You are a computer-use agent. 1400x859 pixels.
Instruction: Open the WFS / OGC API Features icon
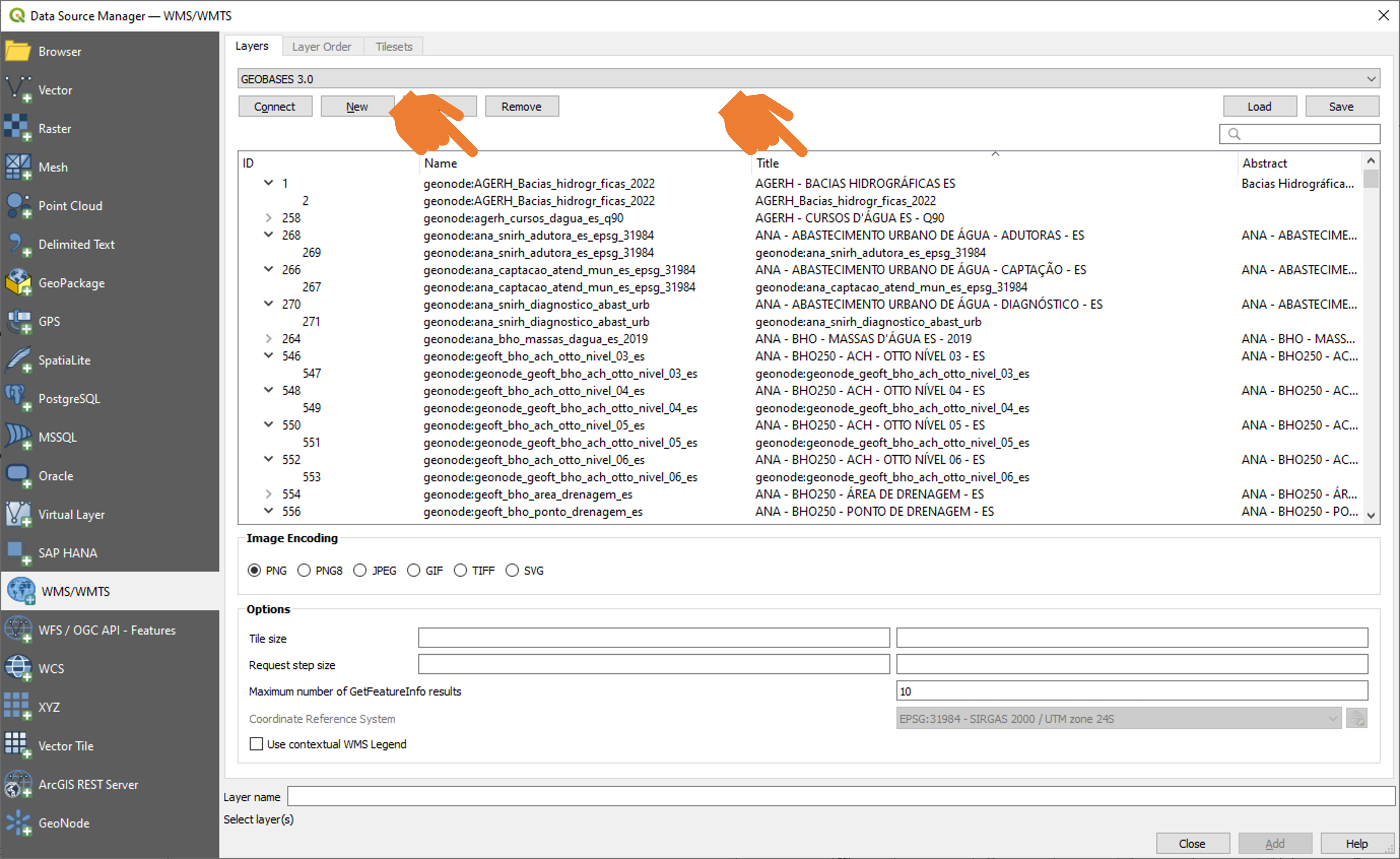tap(18, 630)
